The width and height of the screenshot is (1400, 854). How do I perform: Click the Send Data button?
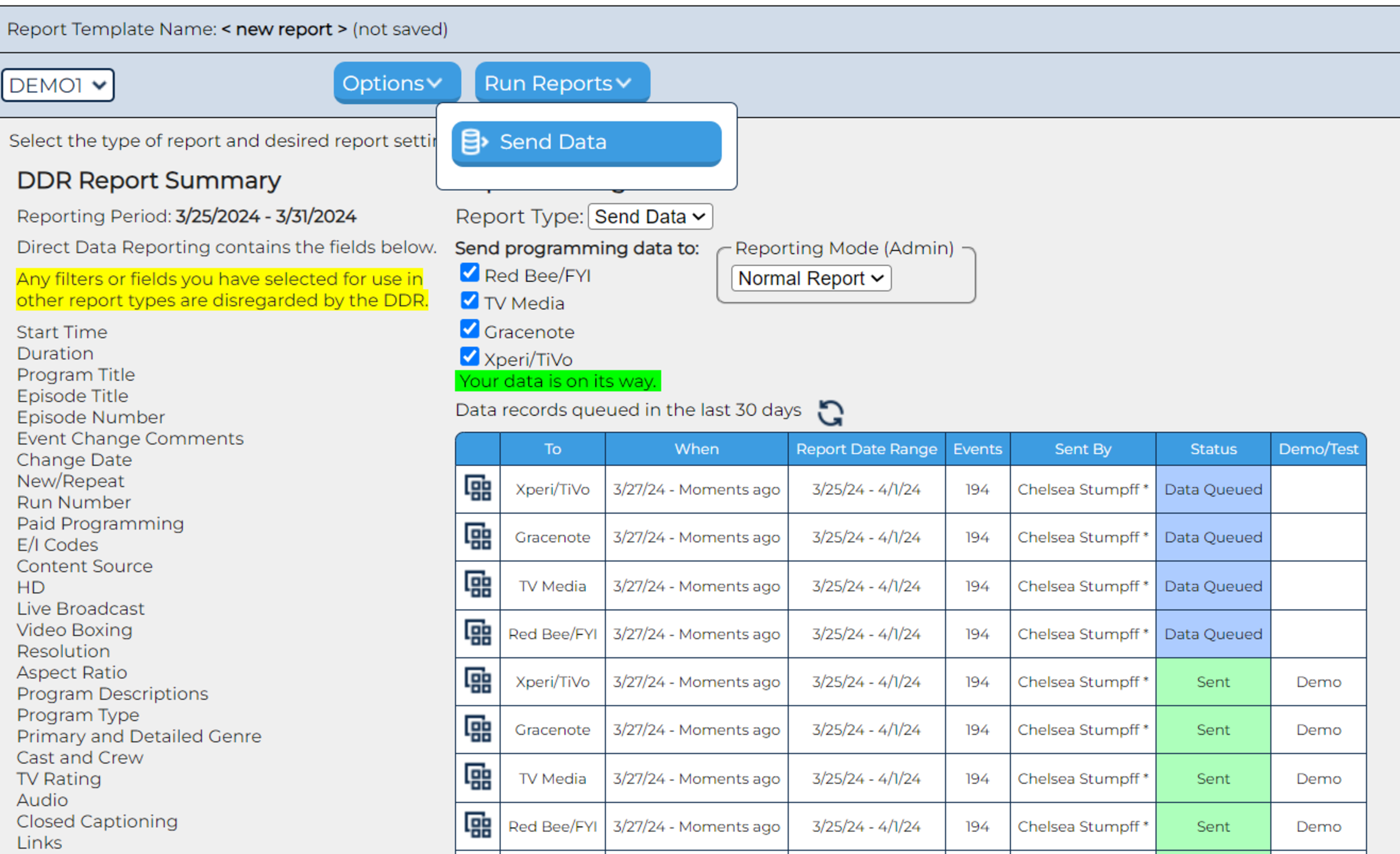586,143
